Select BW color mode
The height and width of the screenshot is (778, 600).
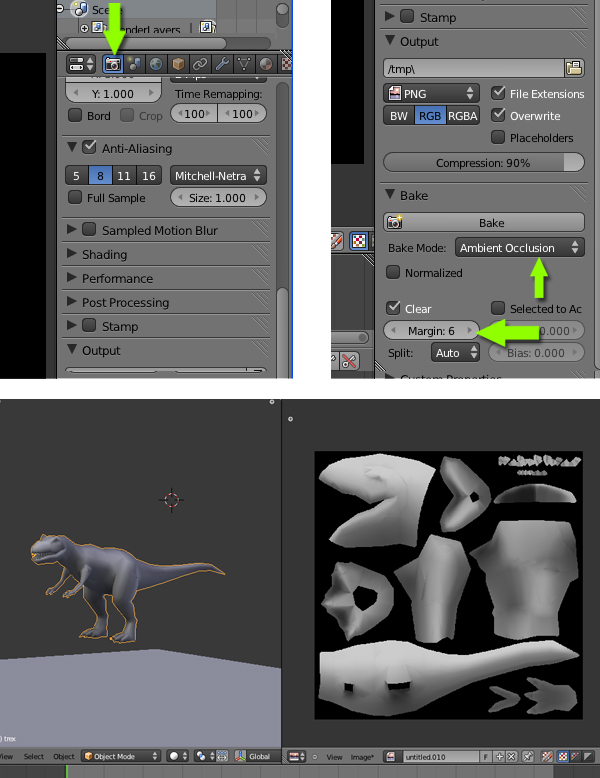(x=399, y=116)
